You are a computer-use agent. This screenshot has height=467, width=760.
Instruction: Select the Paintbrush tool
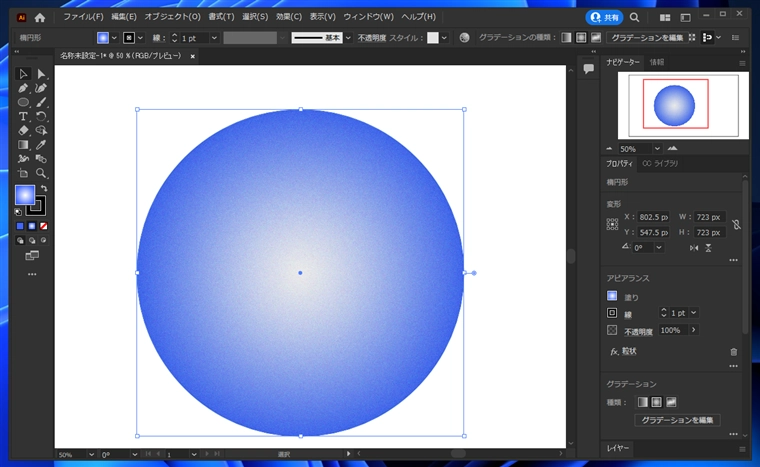(x=41, y=102)
